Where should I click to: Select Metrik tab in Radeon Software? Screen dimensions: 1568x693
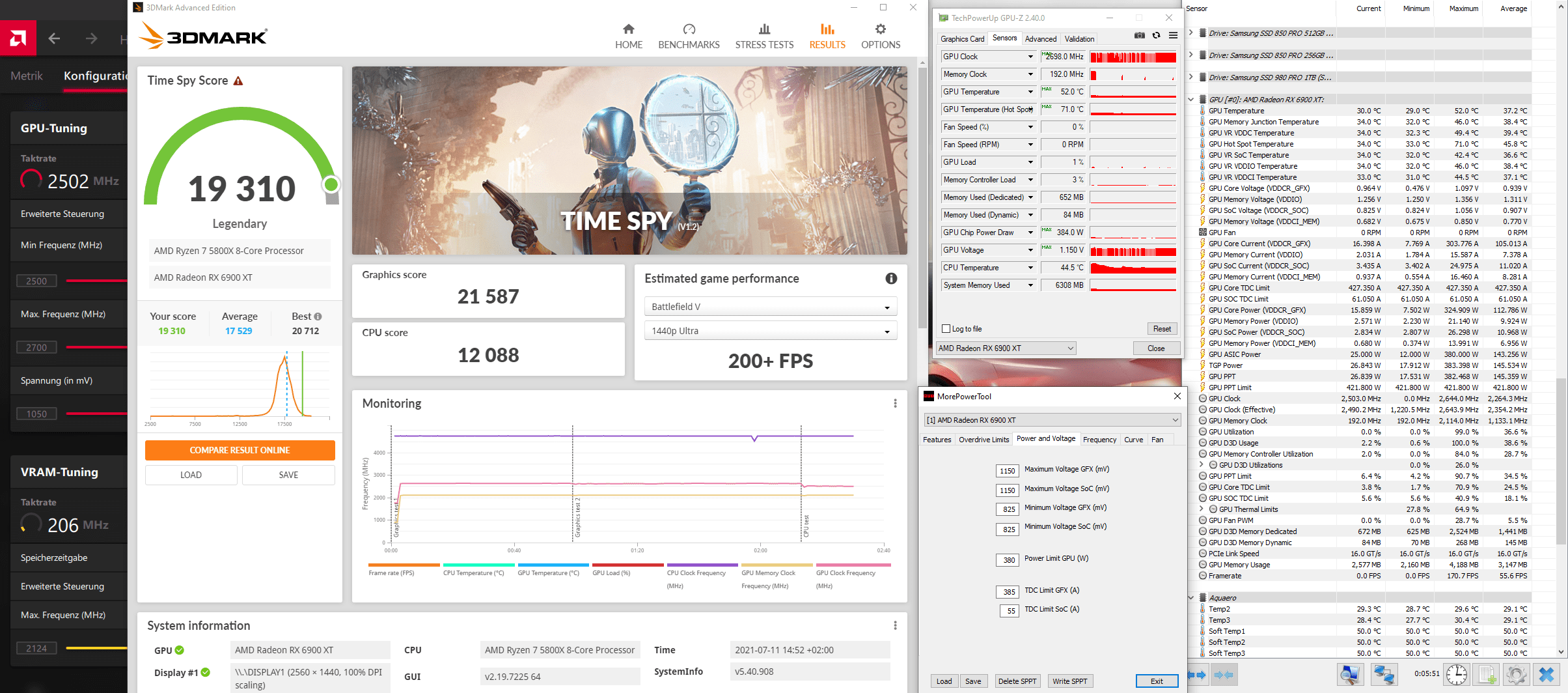(27, 76)
